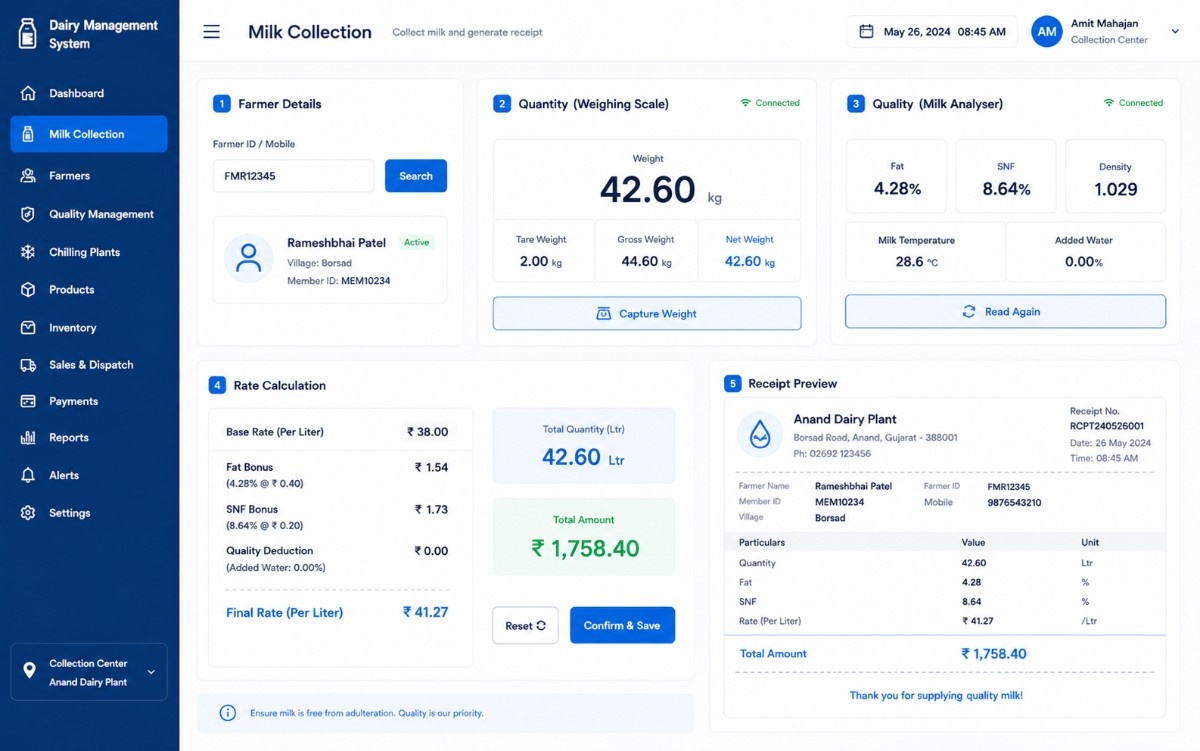
Task: Click the Final Rate ₹ 41.27 value
Action: (x=425, y=612)
